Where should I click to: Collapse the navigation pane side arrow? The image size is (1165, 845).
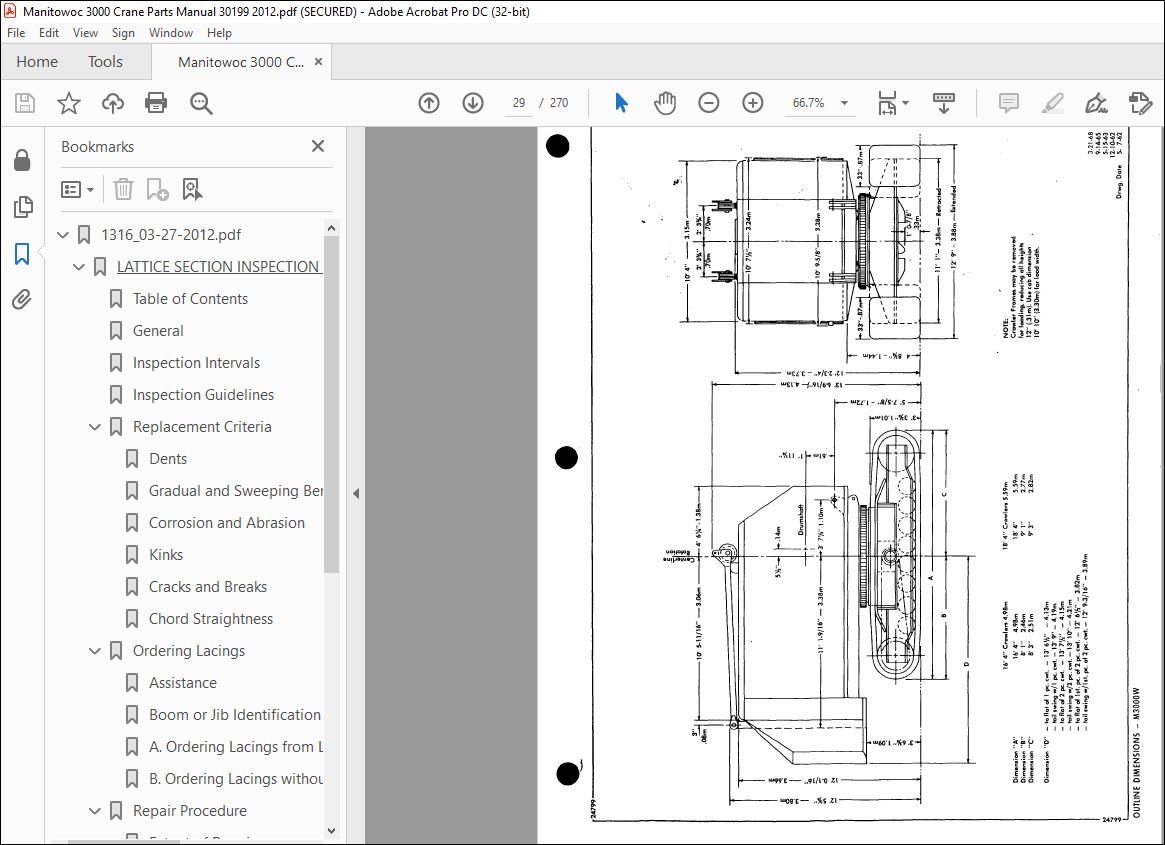356,493
